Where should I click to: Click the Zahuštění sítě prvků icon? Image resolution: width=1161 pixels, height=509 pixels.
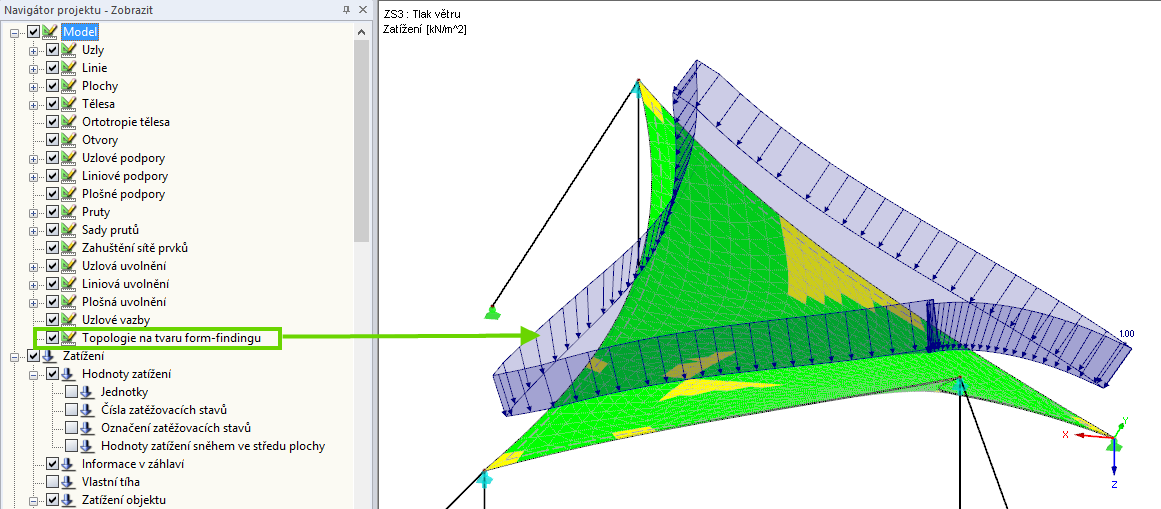tap(69, 248)
